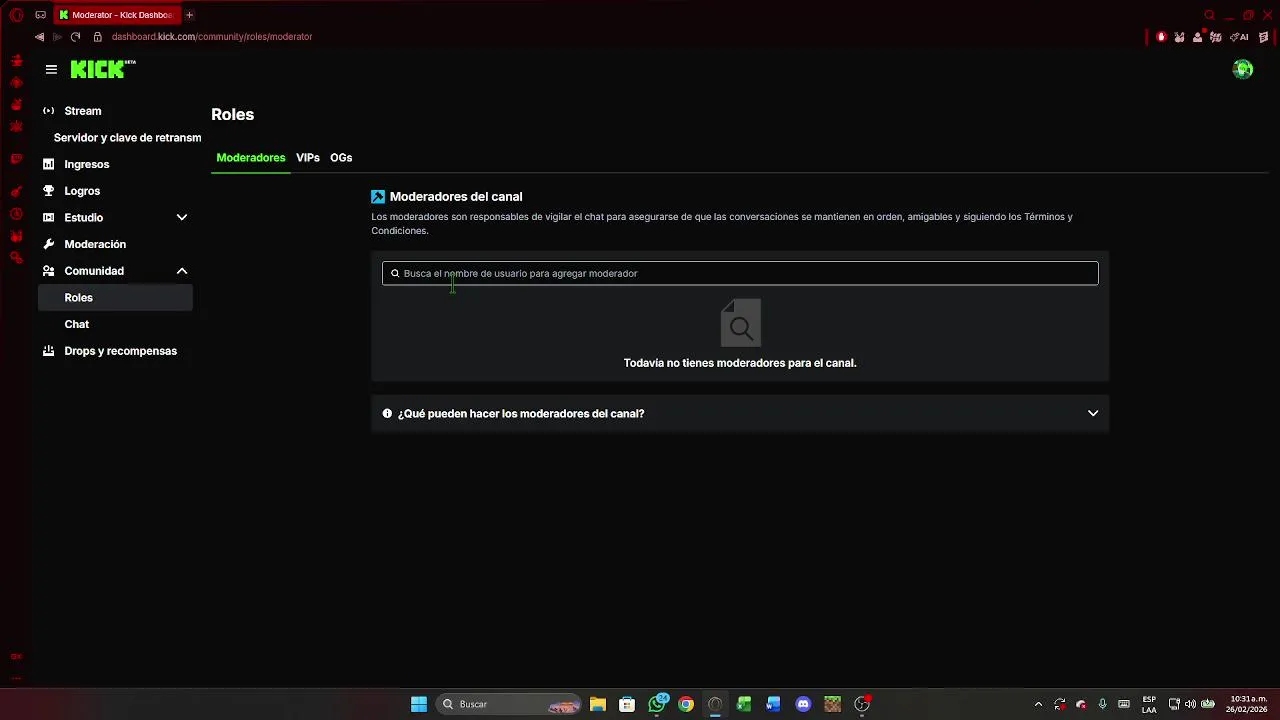Viewport: 1280px width, 720px height.
Task: Click the browser address bar URL
Action: click(212, 37)
